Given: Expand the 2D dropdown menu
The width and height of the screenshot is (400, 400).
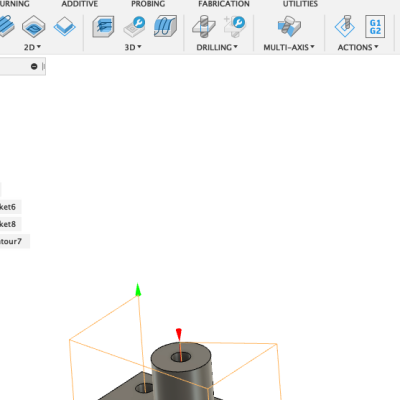Looking at the screenshot, I should (32, 47).
